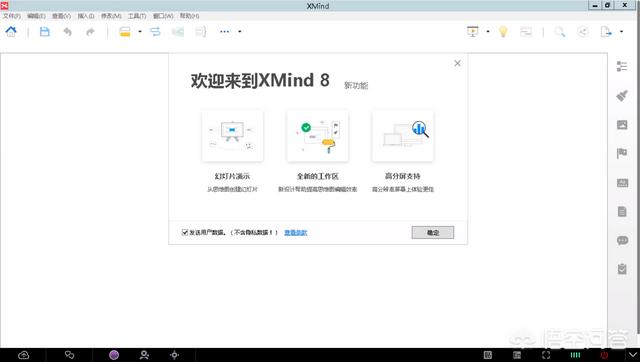Open the themes icon in right sidebar

[x=622, y=183]
